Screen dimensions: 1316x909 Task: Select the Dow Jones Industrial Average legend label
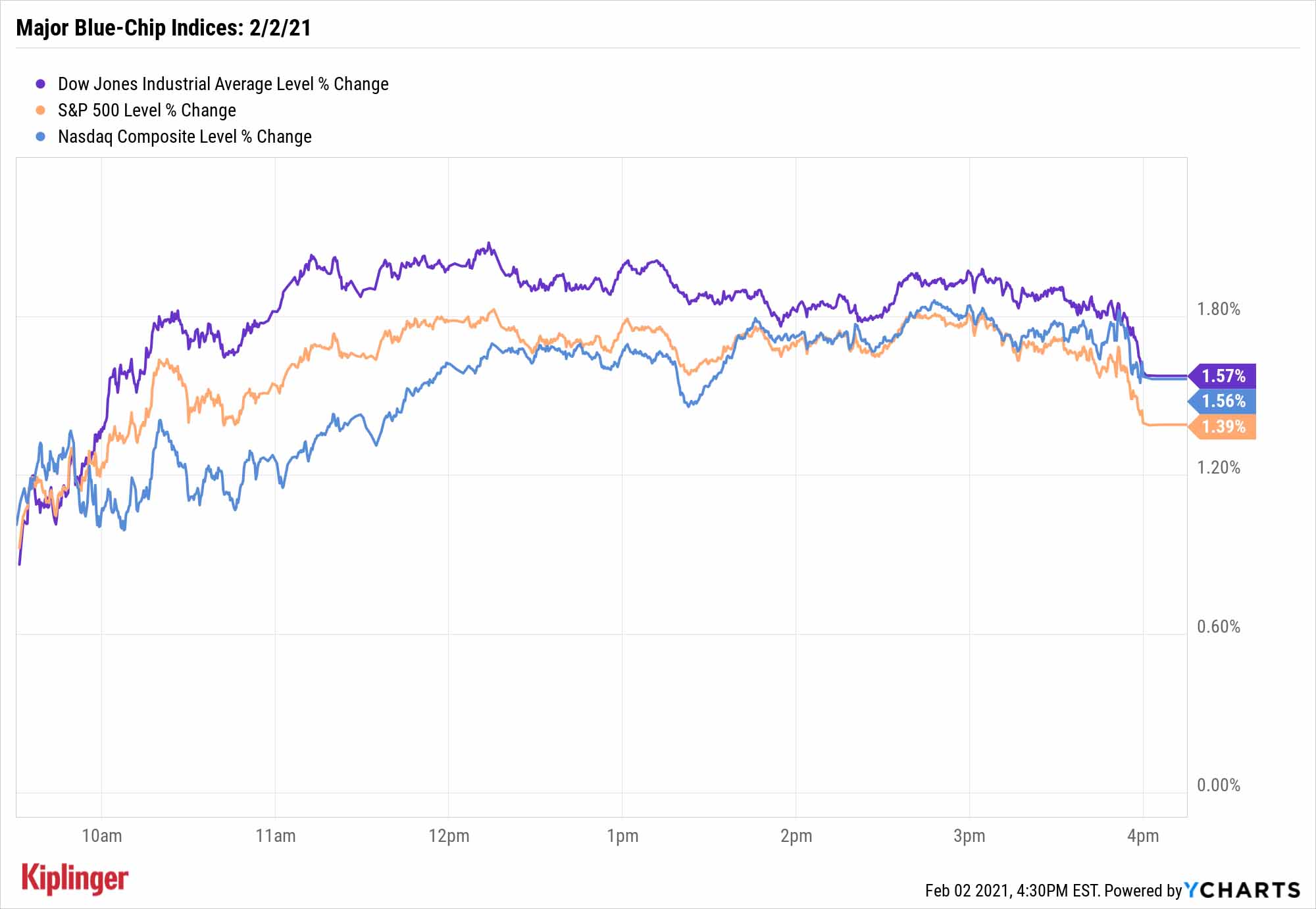coord(223,84)
